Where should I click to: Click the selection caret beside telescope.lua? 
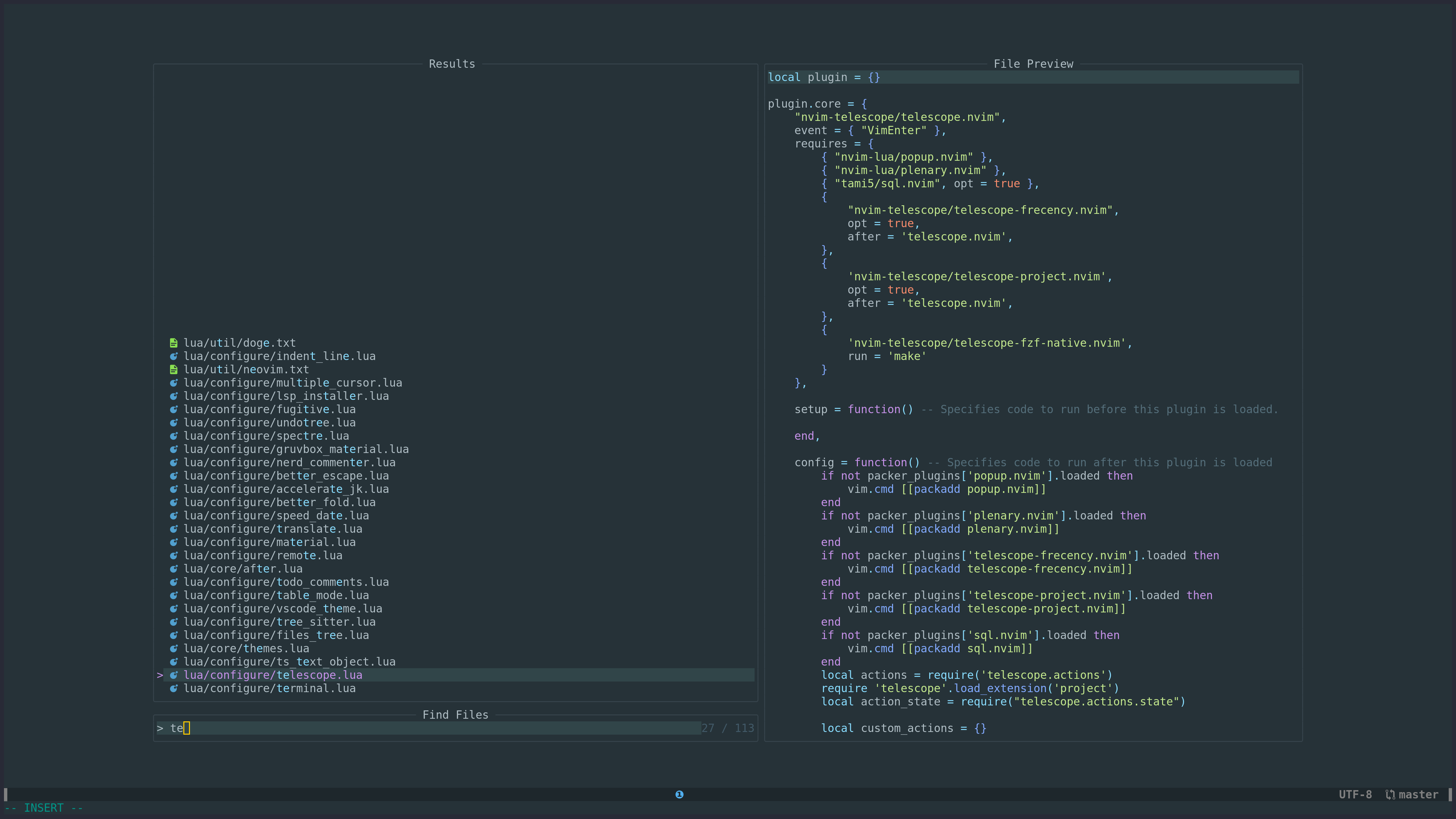(x=160, y=675)
